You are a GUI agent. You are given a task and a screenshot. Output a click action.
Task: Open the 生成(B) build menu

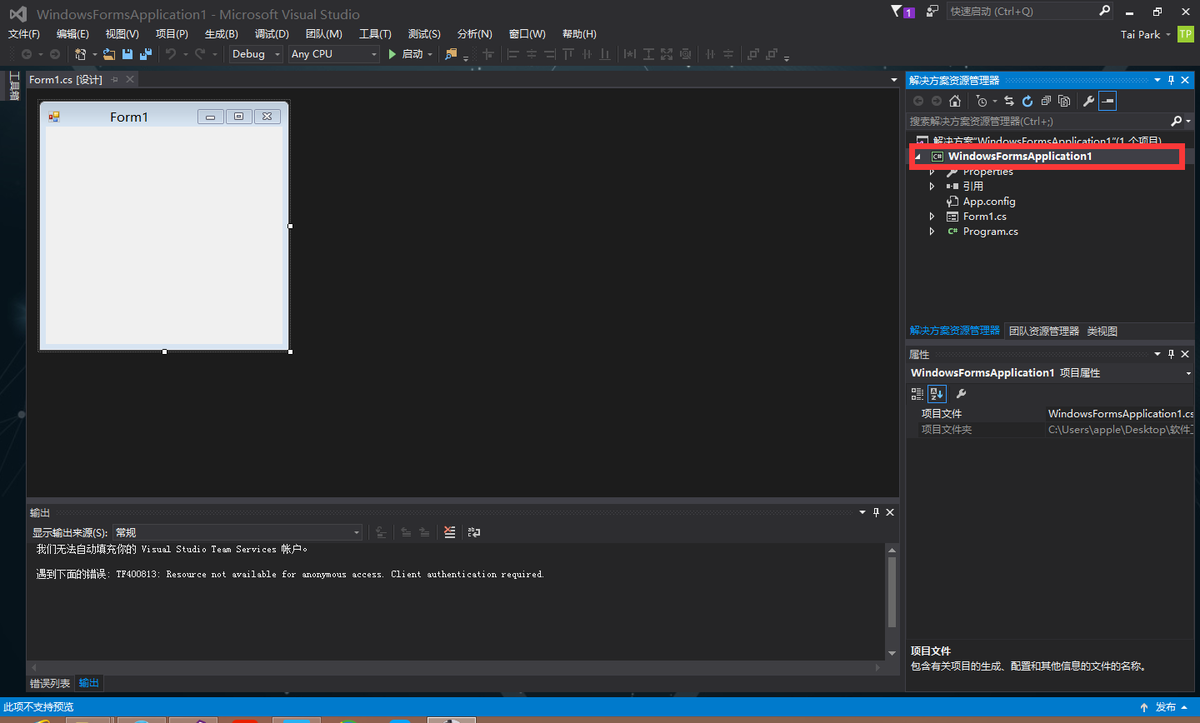click(221, 34)
